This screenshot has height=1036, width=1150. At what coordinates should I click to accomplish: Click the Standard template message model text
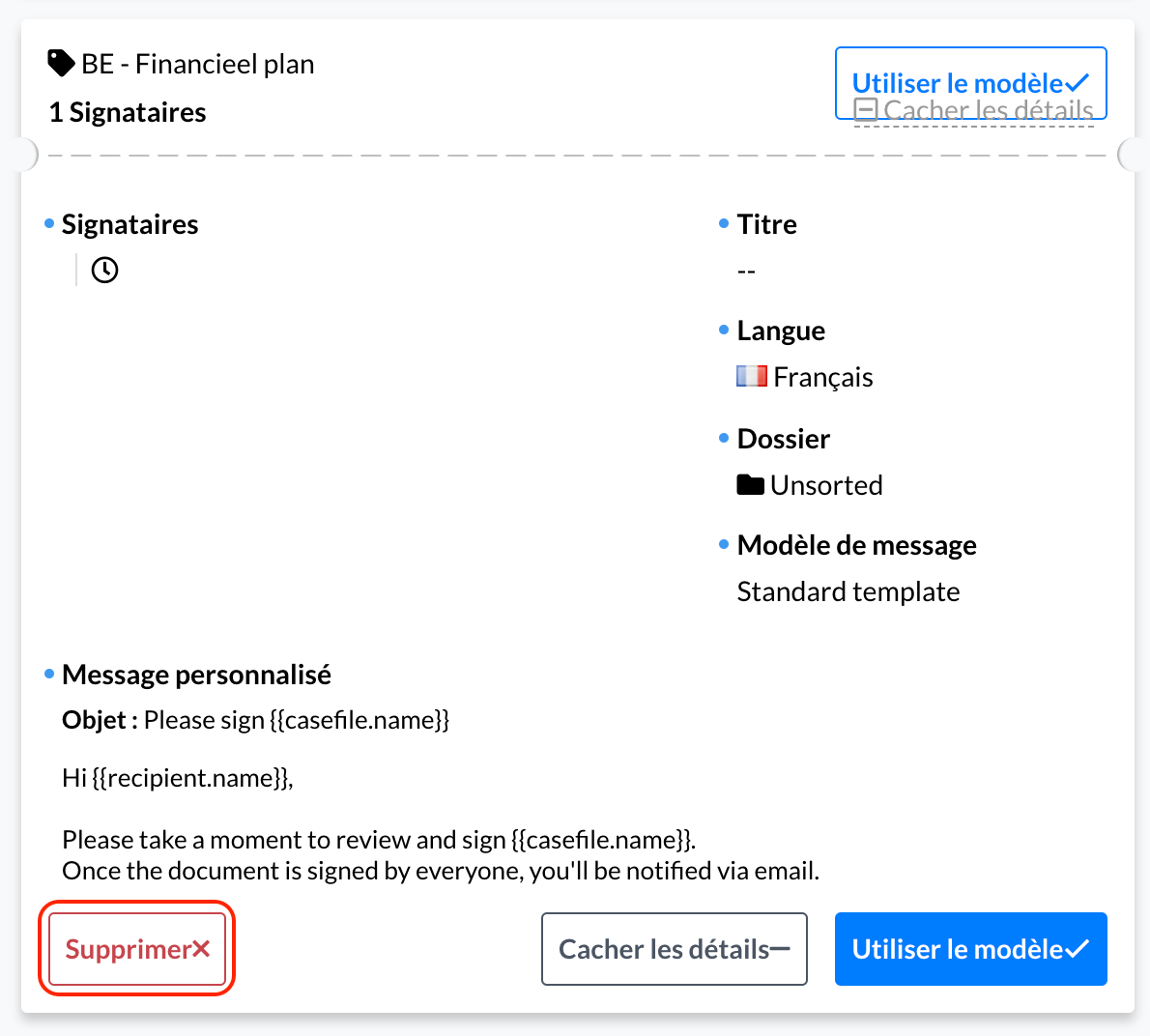(x=848, y=591)
